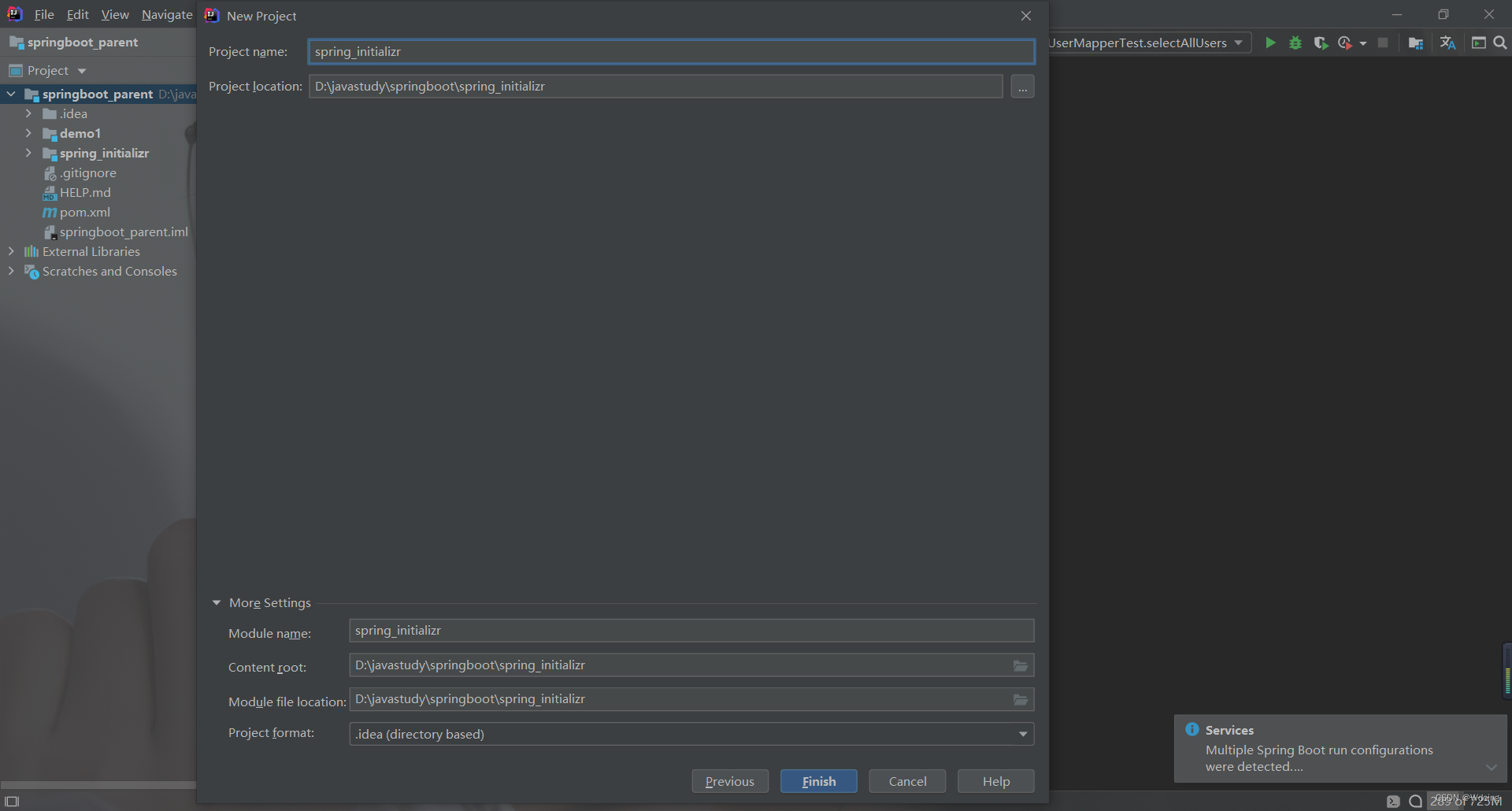Start debugging with the green bug icon

[1295, 43]
